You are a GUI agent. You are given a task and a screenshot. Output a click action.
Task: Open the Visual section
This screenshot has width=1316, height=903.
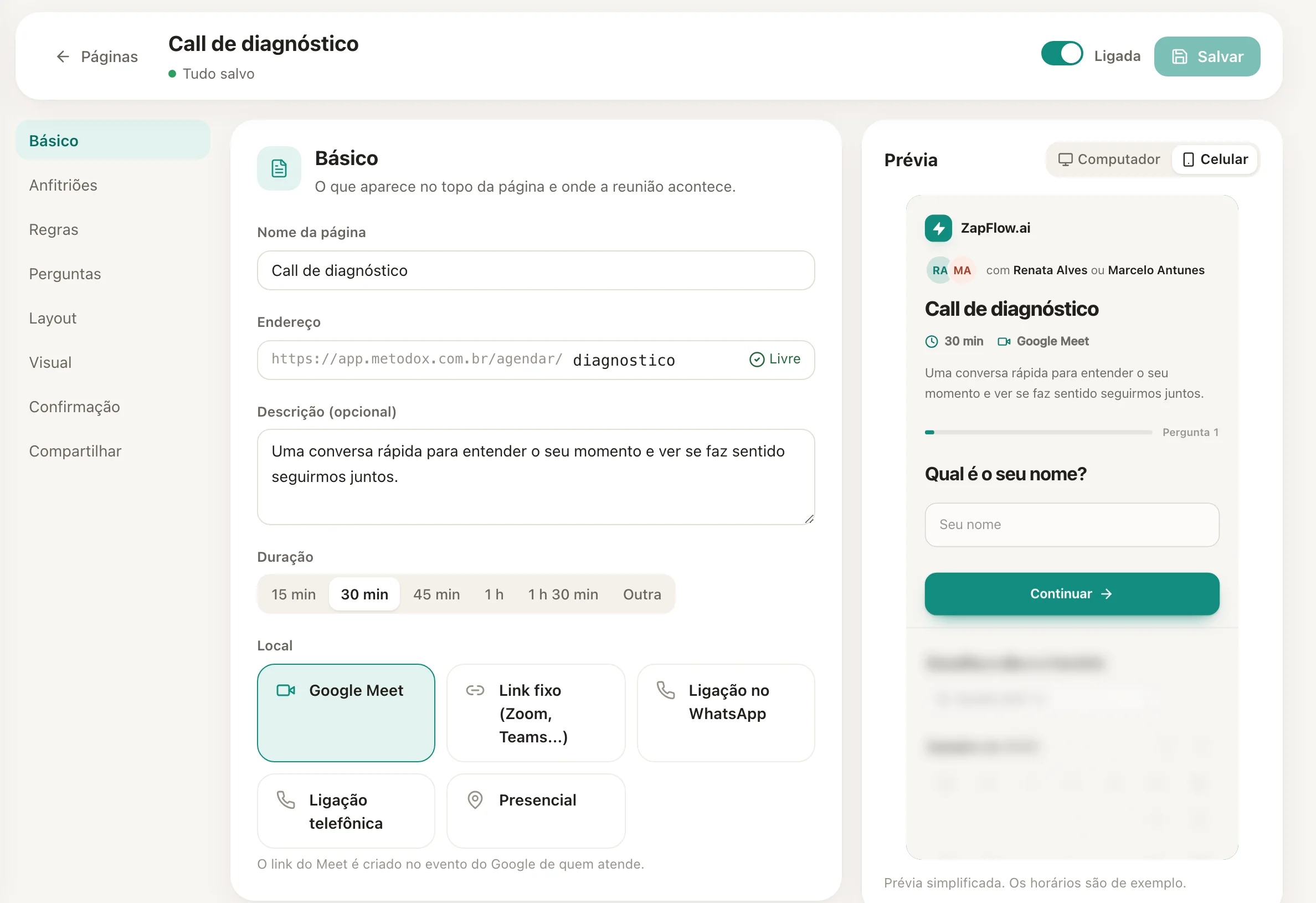point(112,362)
